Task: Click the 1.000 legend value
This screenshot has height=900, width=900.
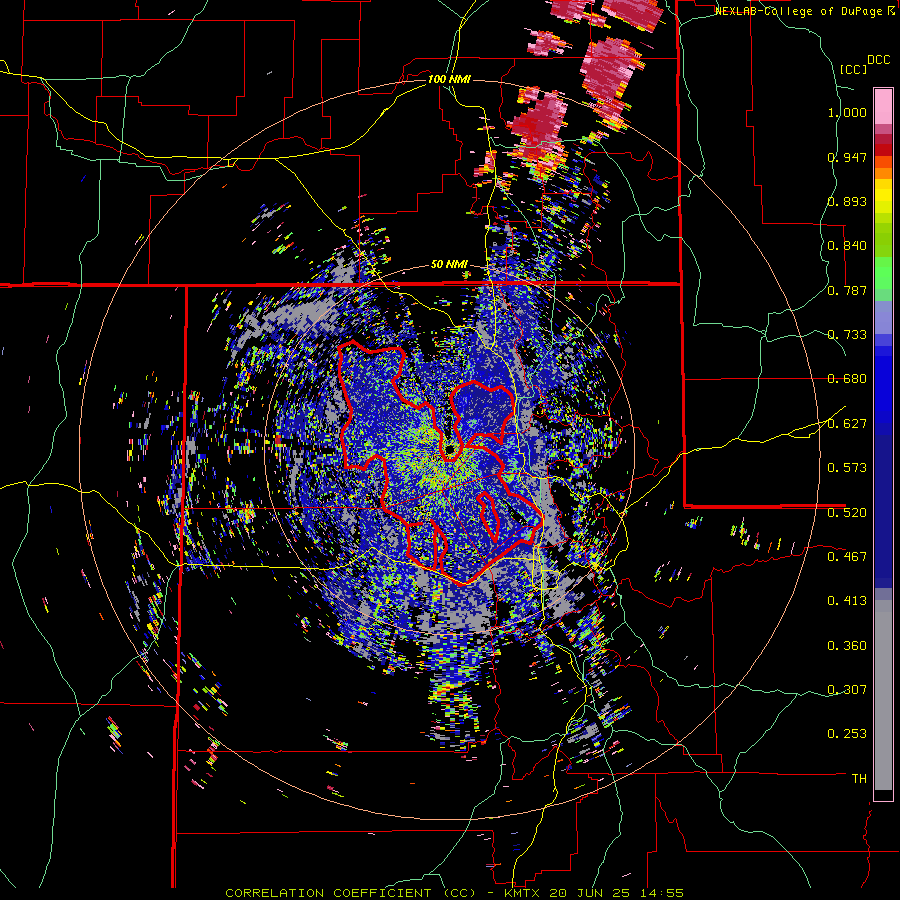Action: (x=847, y=112)
